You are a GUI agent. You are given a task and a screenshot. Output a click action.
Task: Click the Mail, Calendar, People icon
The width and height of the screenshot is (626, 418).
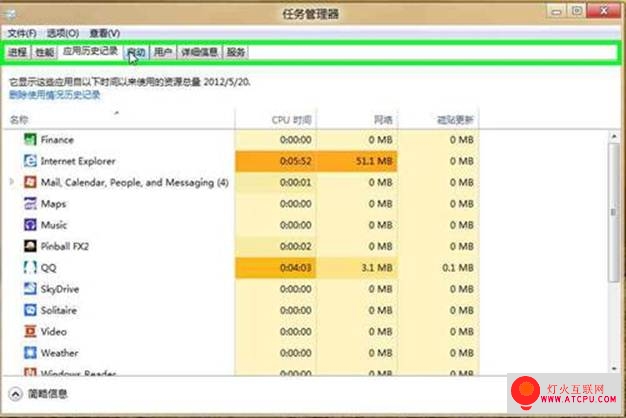tap(30, 182)
